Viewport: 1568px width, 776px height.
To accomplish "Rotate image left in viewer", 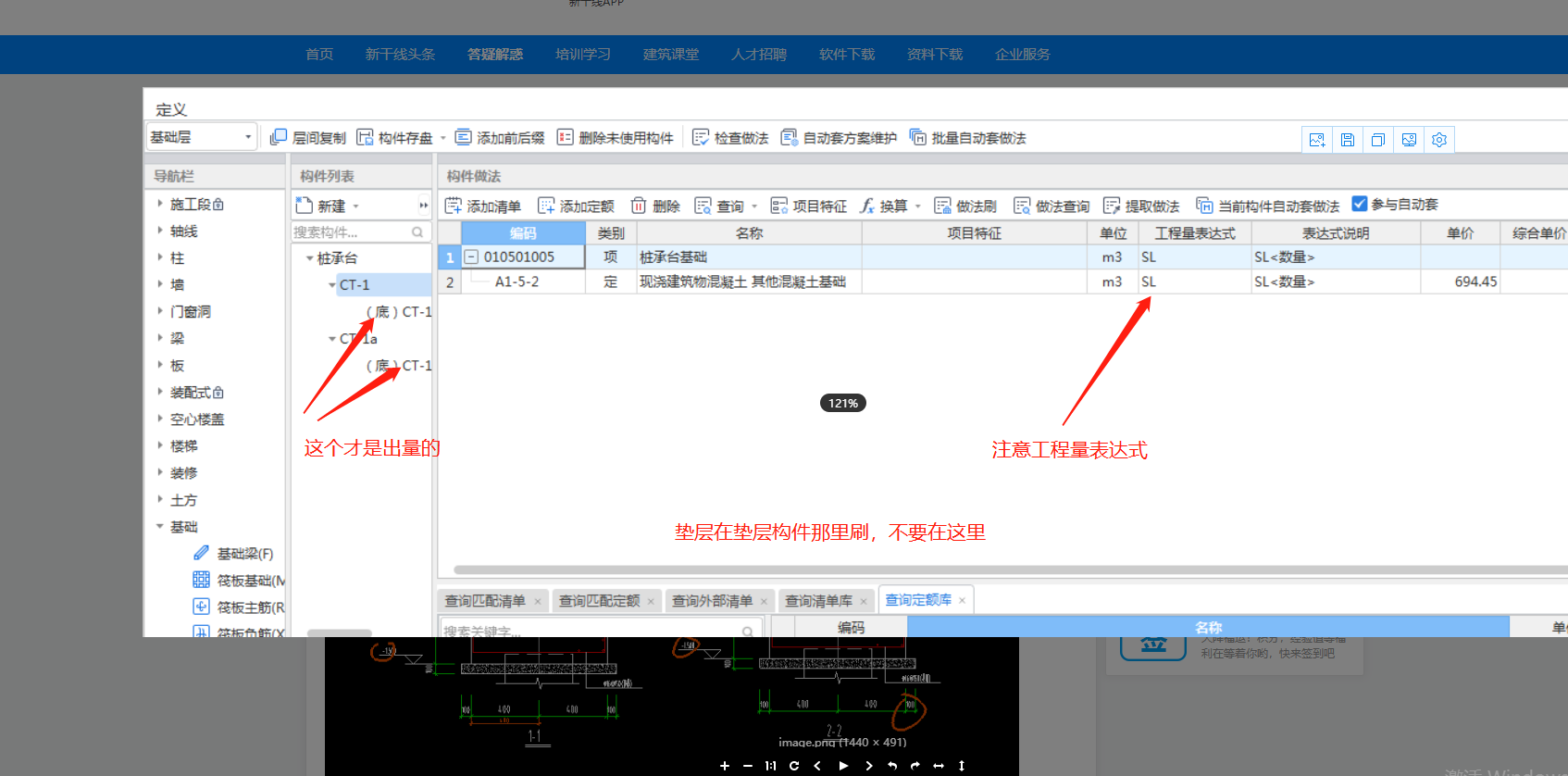I will [x=892, y=766].
